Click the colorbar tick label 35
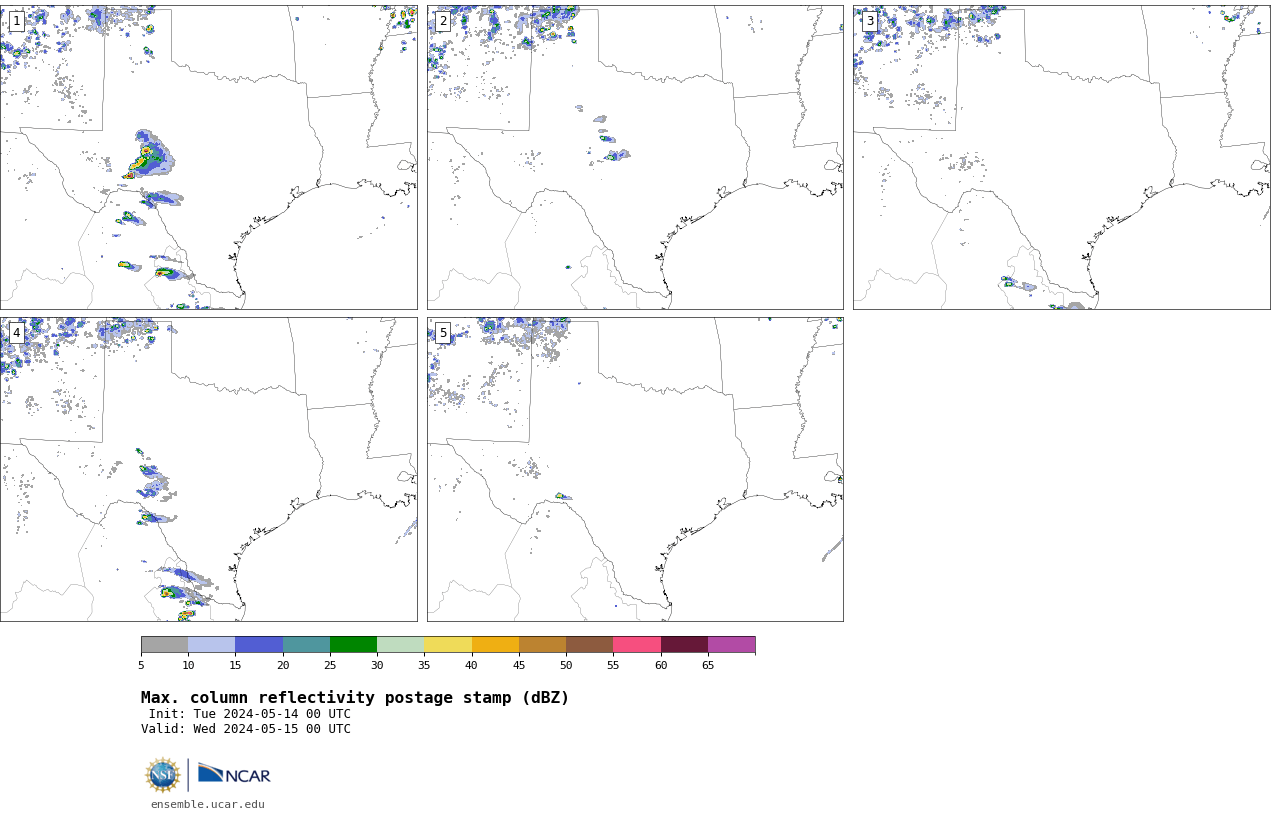This screenshot has width=1280, height=815. point(424,665)
